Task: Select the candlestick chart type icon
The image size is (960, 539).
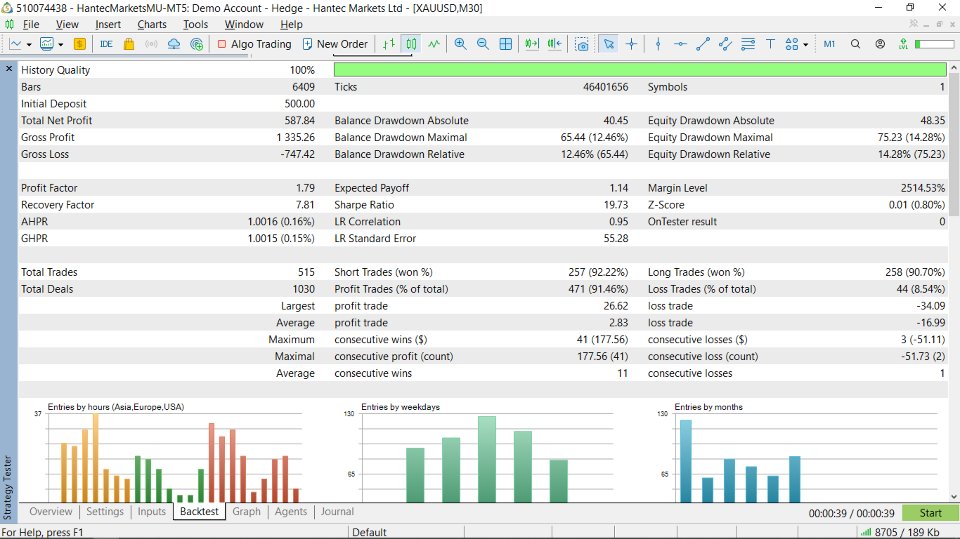Action: point(411,44)
